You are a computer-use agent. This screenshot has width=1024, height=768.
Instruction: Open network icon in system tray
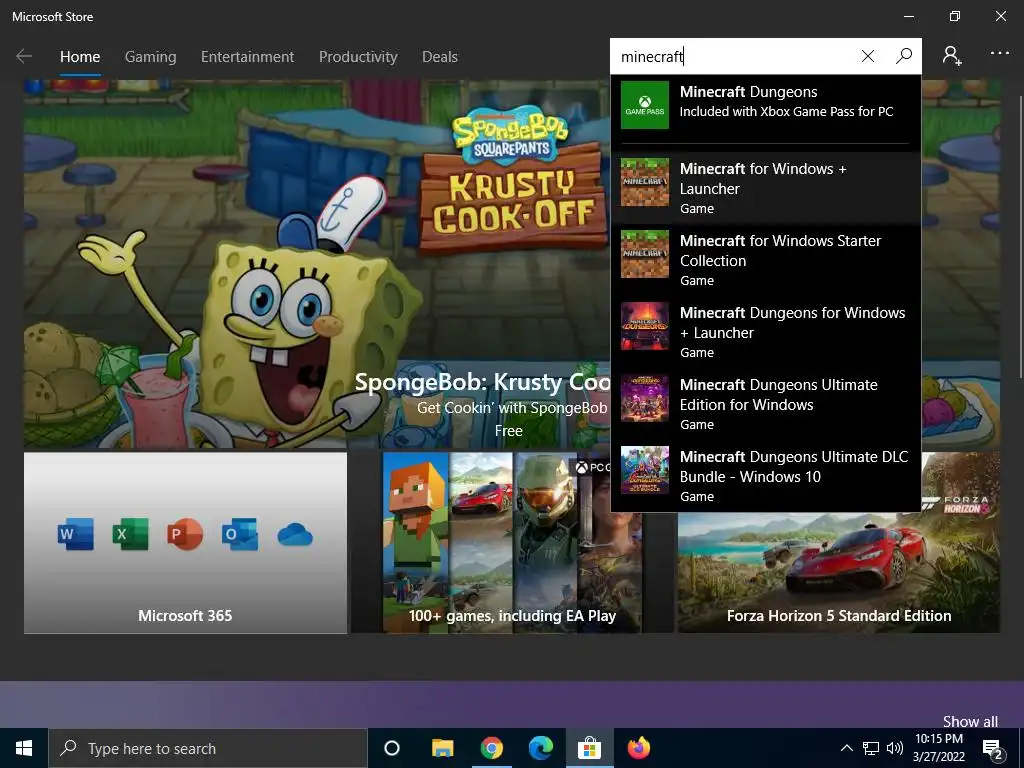(x=871, y=748)
